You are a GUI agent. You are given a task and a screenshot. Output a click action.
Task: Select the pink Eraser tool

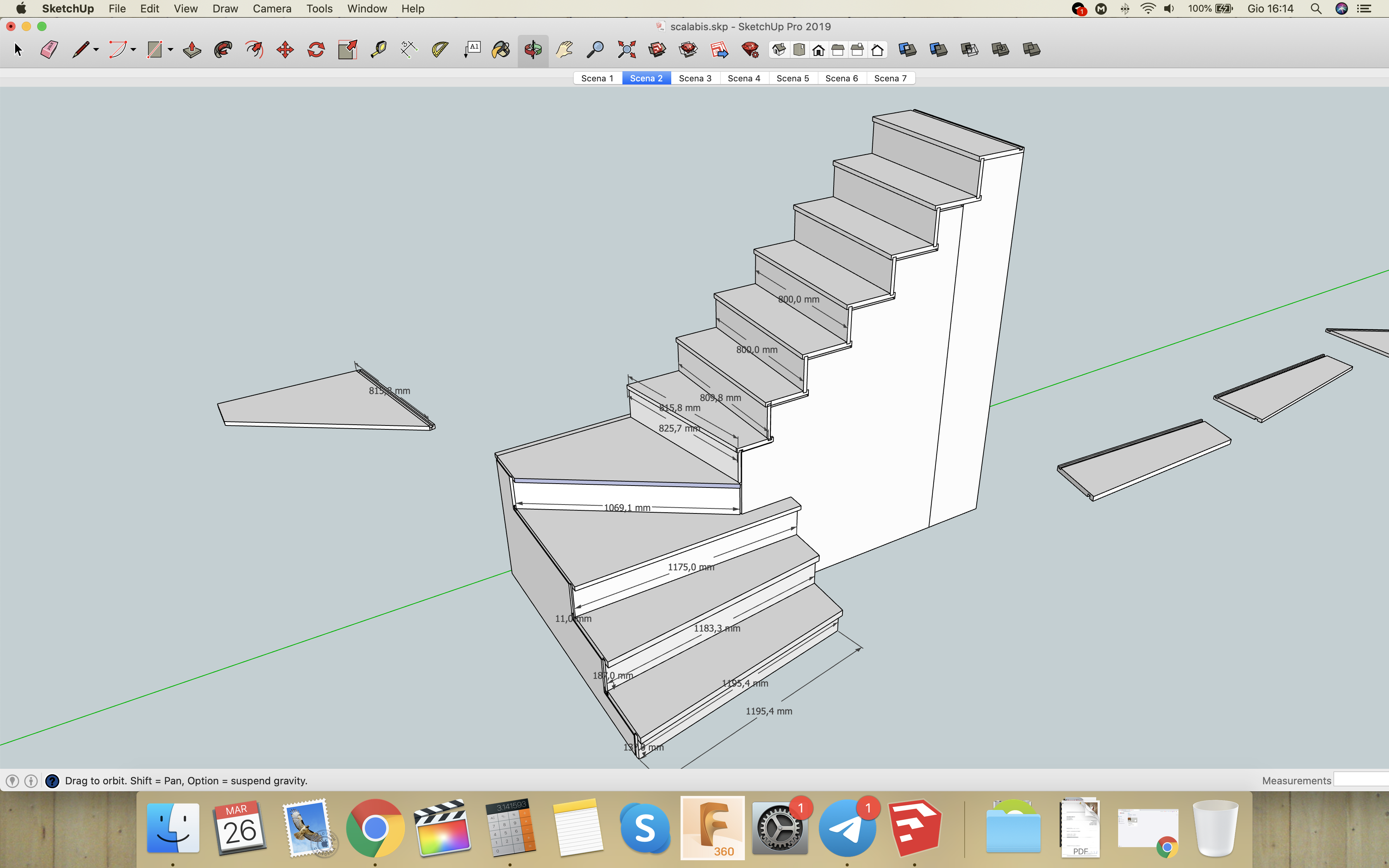49,50
